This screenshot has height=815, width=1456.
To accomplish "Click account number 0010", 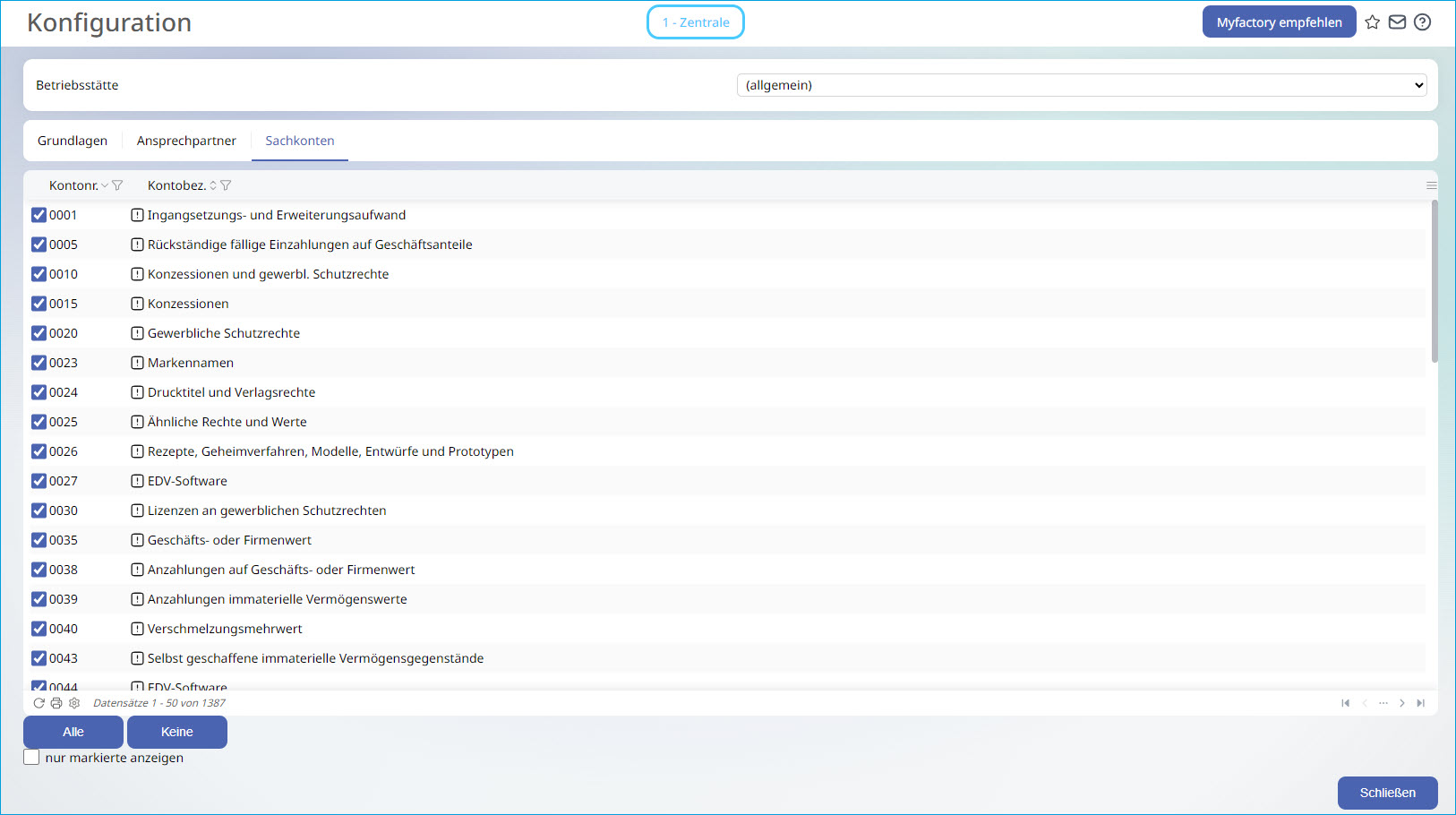I will point(64,274).
